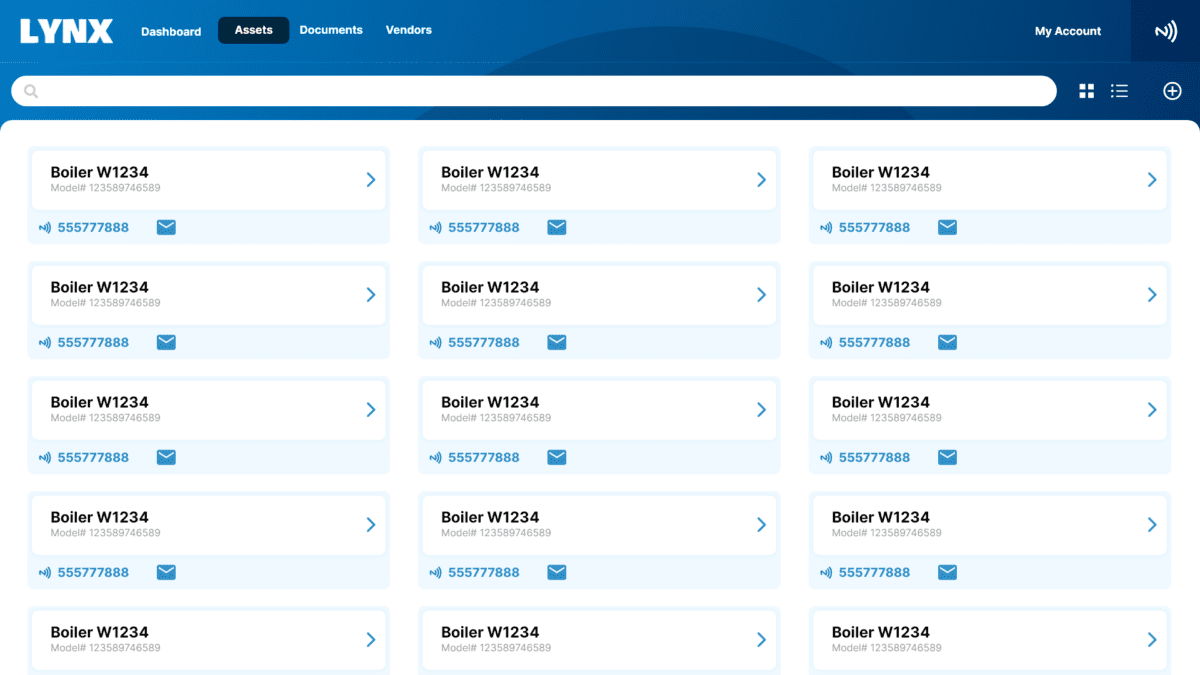This screenshot has width=1200, height=675.
Task: Open My Account
Action: [x=1067, y=31]
